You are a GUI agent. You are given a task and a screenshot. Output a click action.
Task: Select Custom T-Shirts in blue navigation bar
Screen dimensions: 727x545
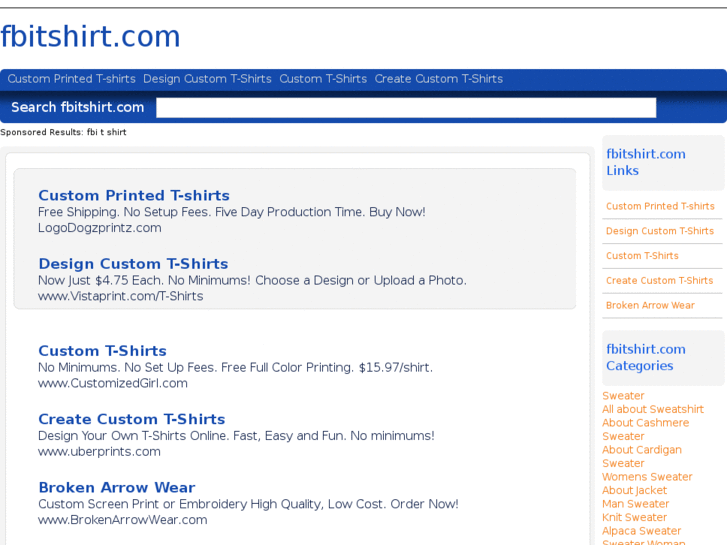(323, 79)
